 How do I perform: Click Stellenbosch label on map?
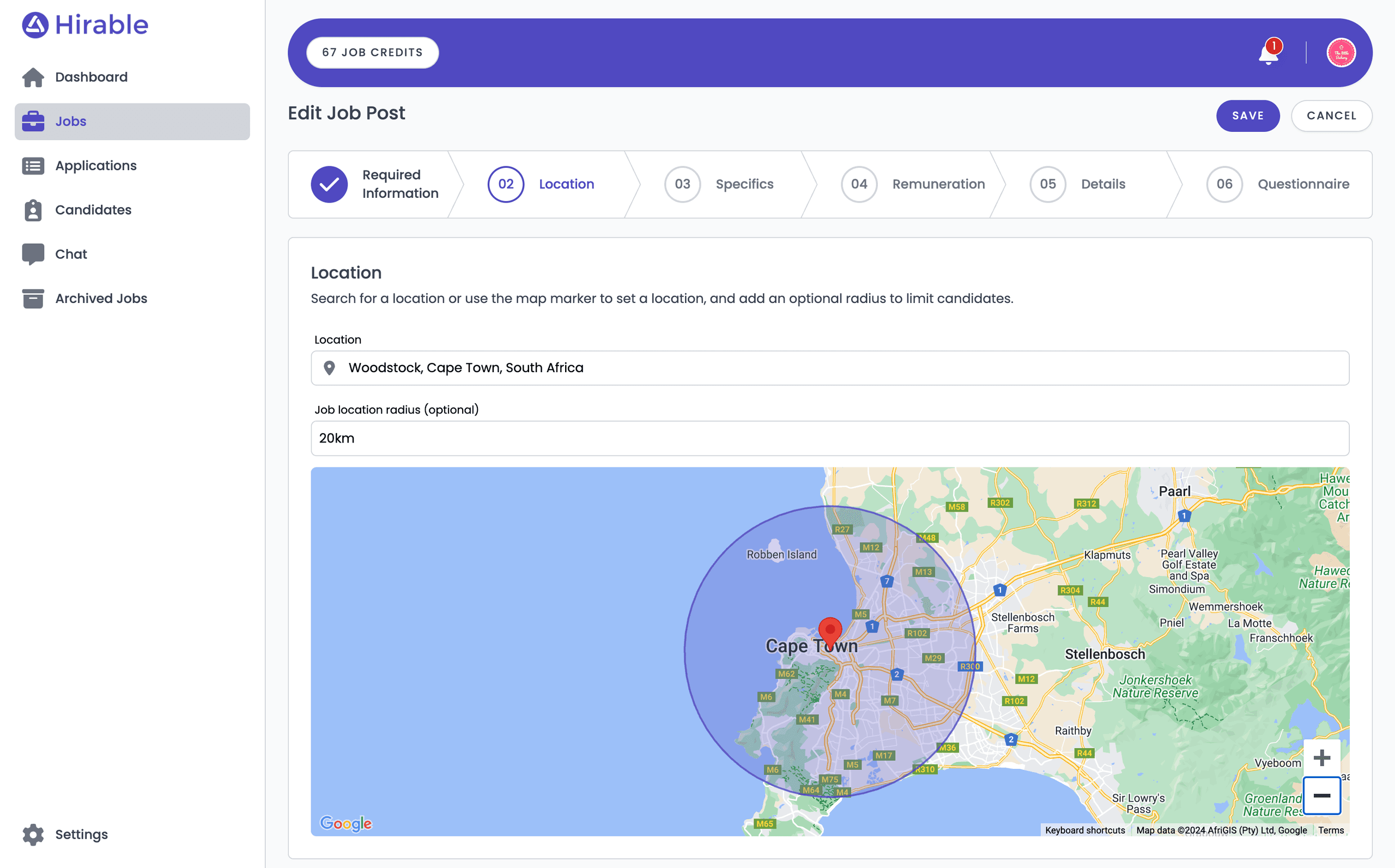1105,654
